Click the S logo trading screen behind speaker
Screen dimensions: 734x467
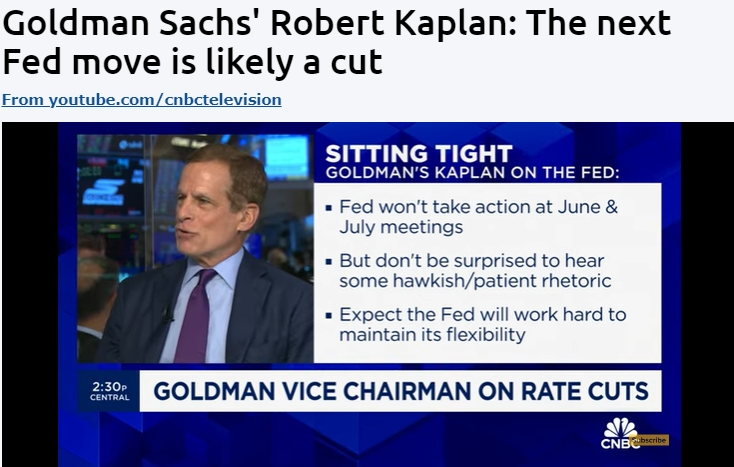point(104,192)
